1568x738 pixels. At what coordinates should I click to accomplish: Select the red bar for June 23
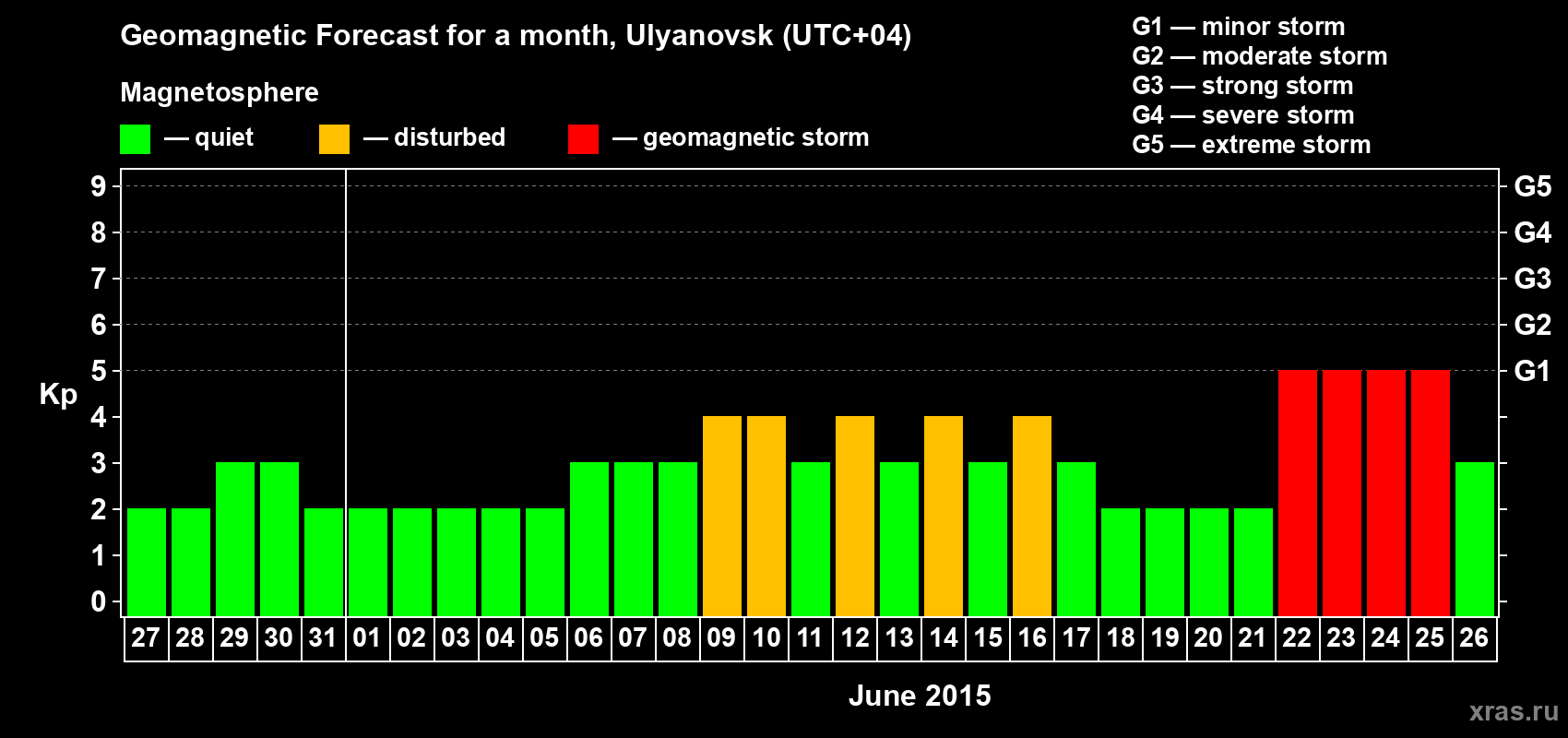click(1342, 493)
